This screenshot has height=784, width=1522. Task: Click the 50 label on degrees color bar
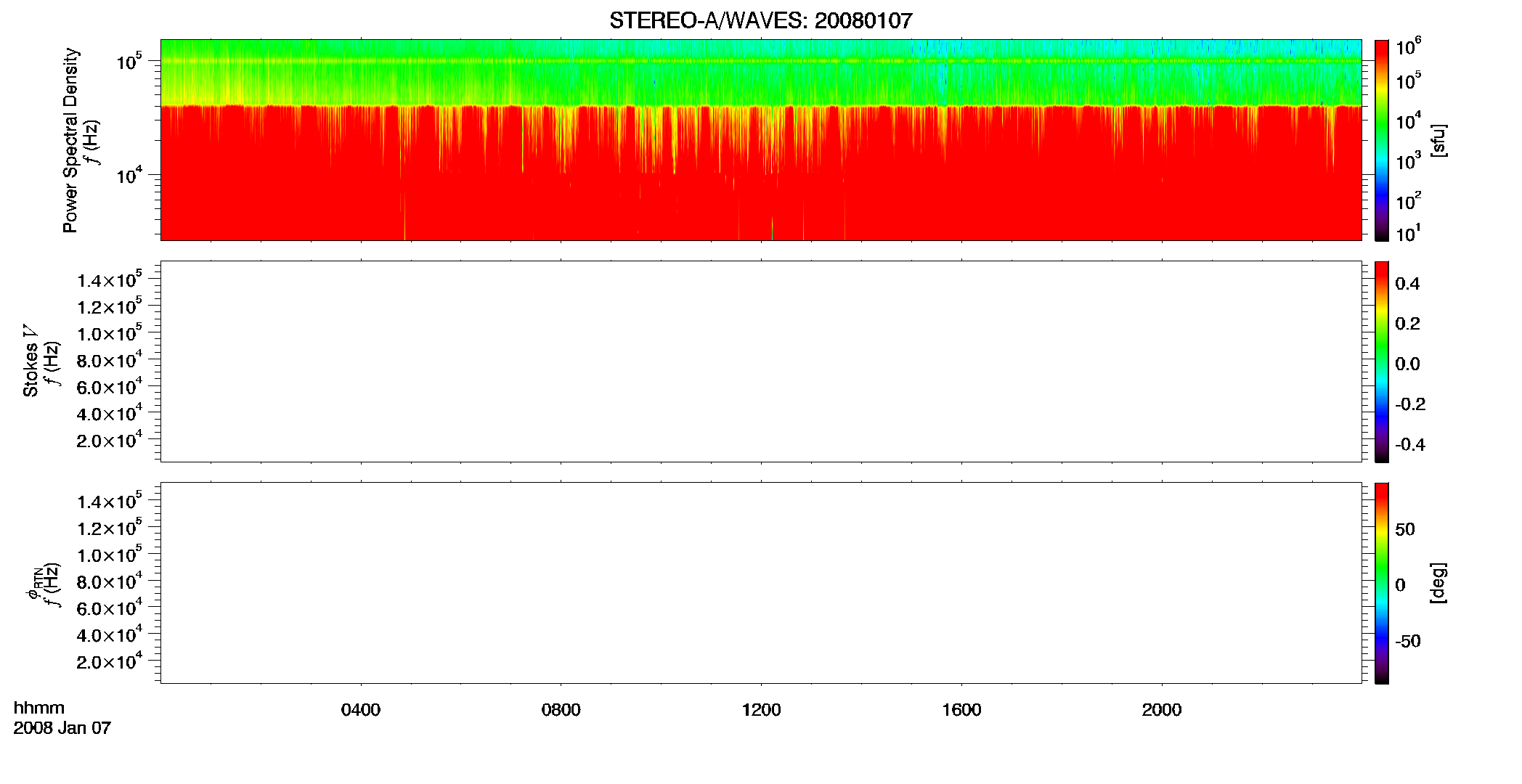pos(1405,529)
